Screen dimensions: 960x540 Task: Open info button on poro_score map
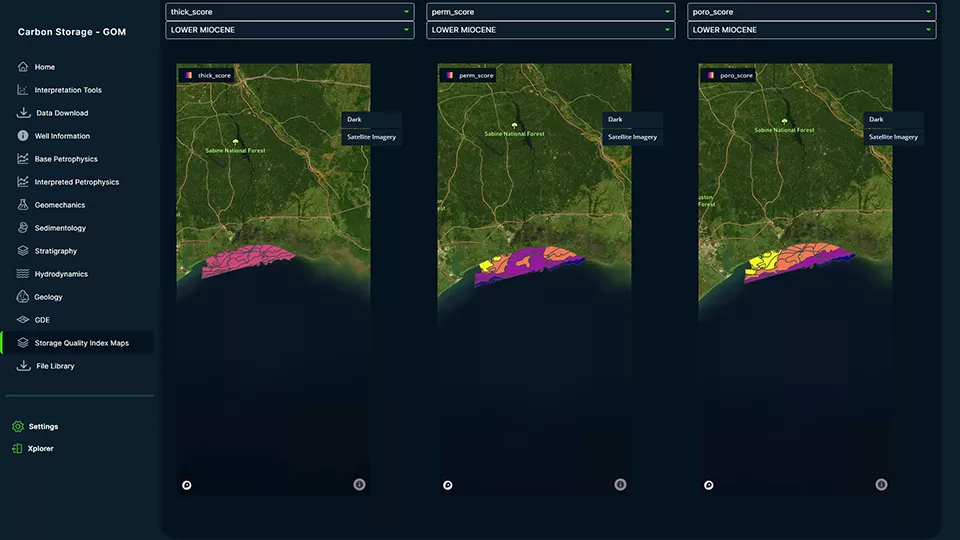pyautogui.click(x=881, y=485)
